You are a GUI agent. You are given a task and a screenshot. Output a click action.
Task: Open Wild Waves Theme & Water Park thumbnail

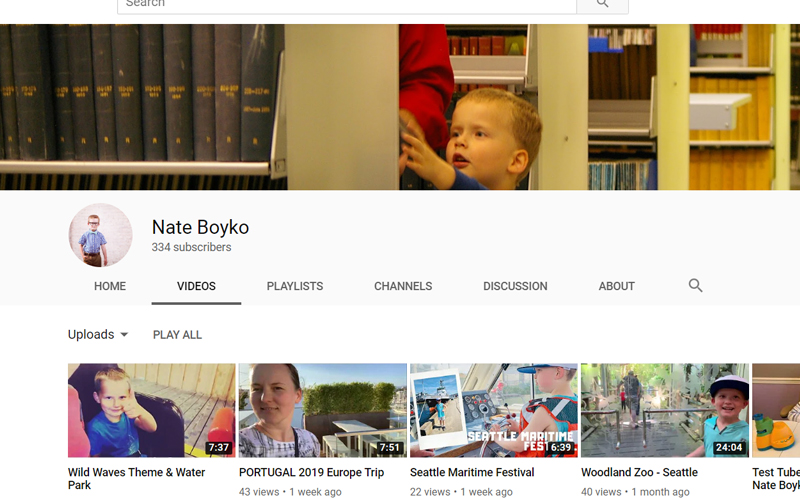[151, 410]
